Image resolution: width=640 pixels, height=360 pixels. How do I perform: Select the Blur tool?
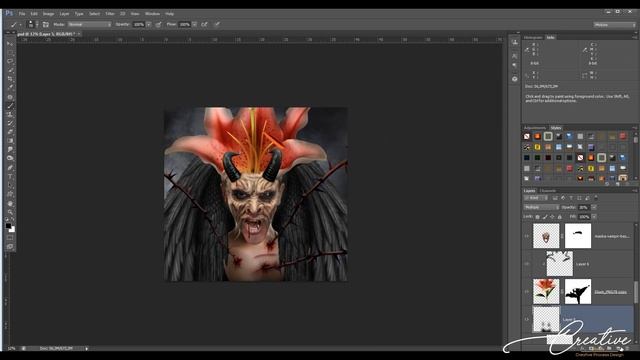[10, 149]
